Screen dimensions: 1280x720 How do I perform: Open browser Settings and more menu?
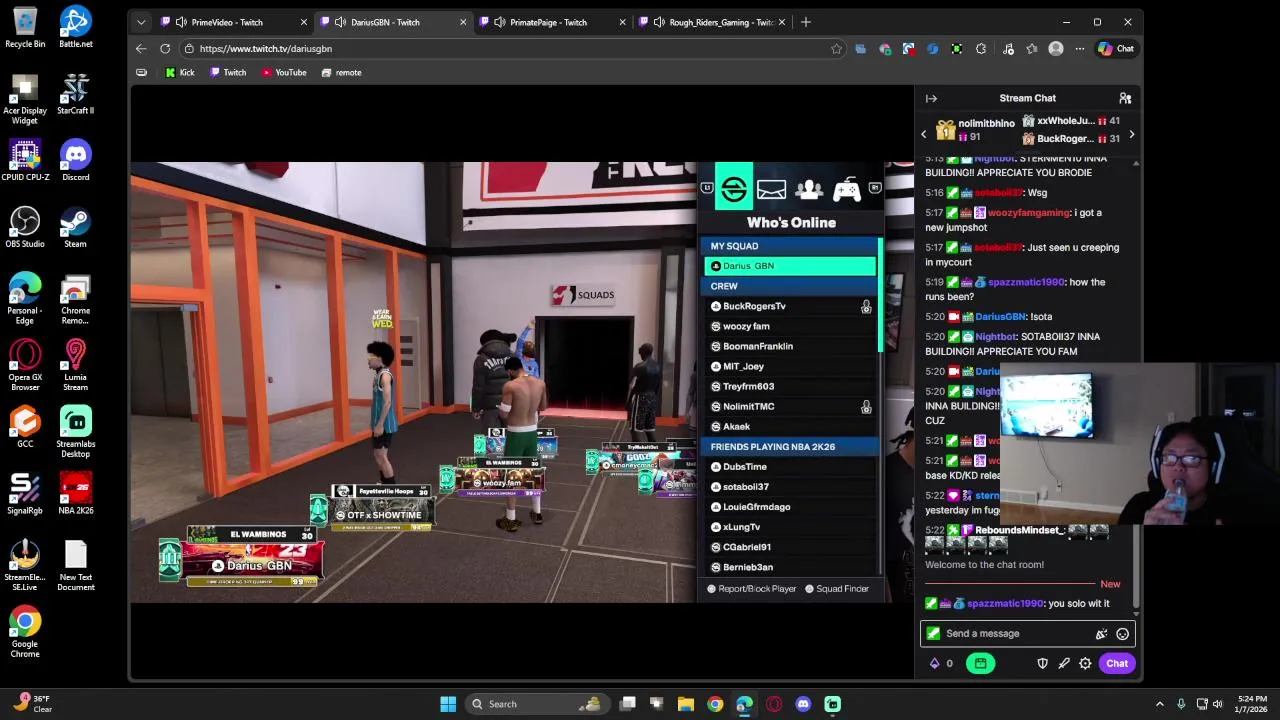tap(1080, 48)
